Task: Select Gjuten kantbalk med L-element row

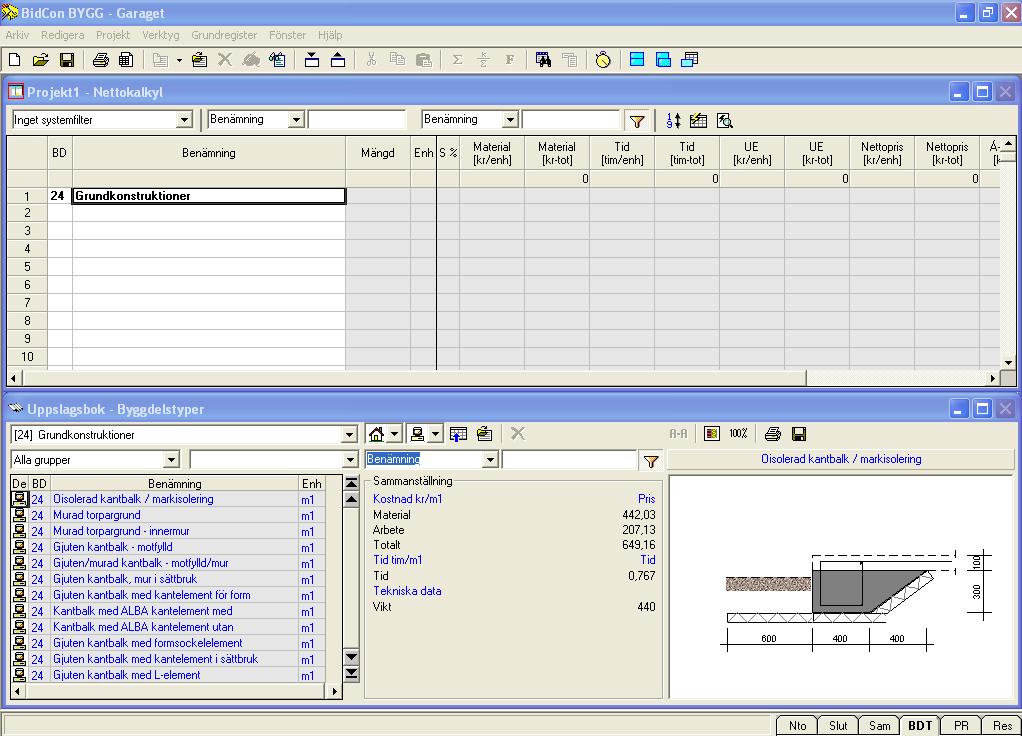Action: click(168, 675)
